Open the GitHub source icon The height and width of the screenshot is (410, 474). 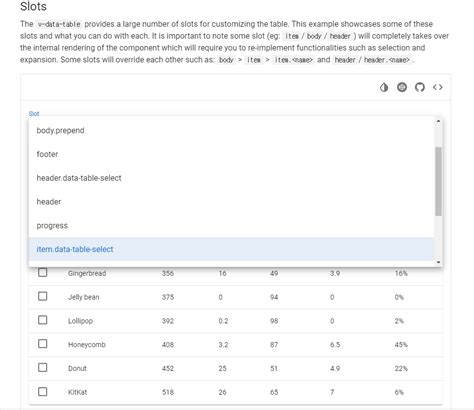click(x=420, y=87)
